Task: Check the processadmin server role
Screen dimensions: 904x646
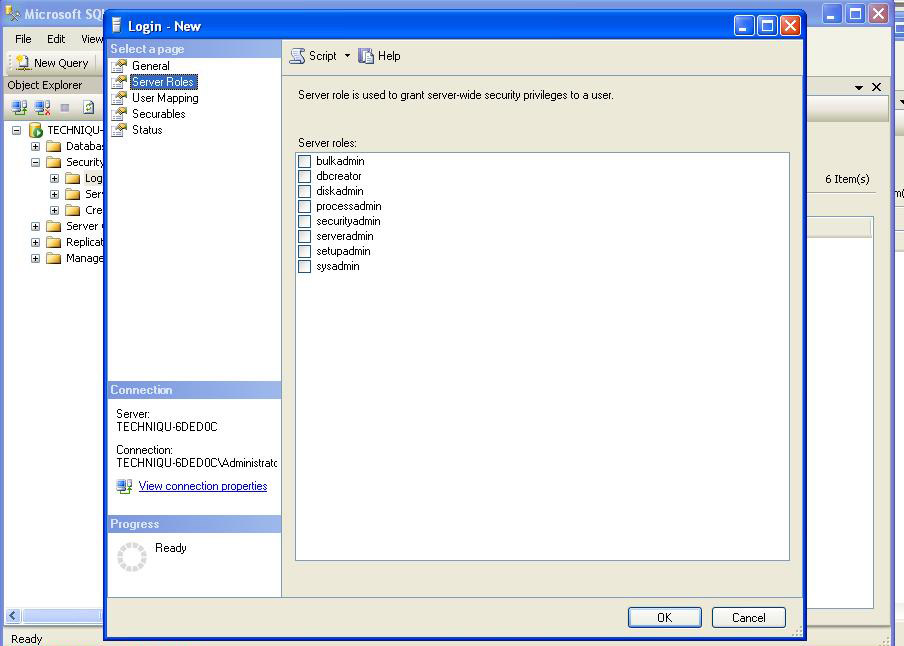Action: (x=304, y=206)
